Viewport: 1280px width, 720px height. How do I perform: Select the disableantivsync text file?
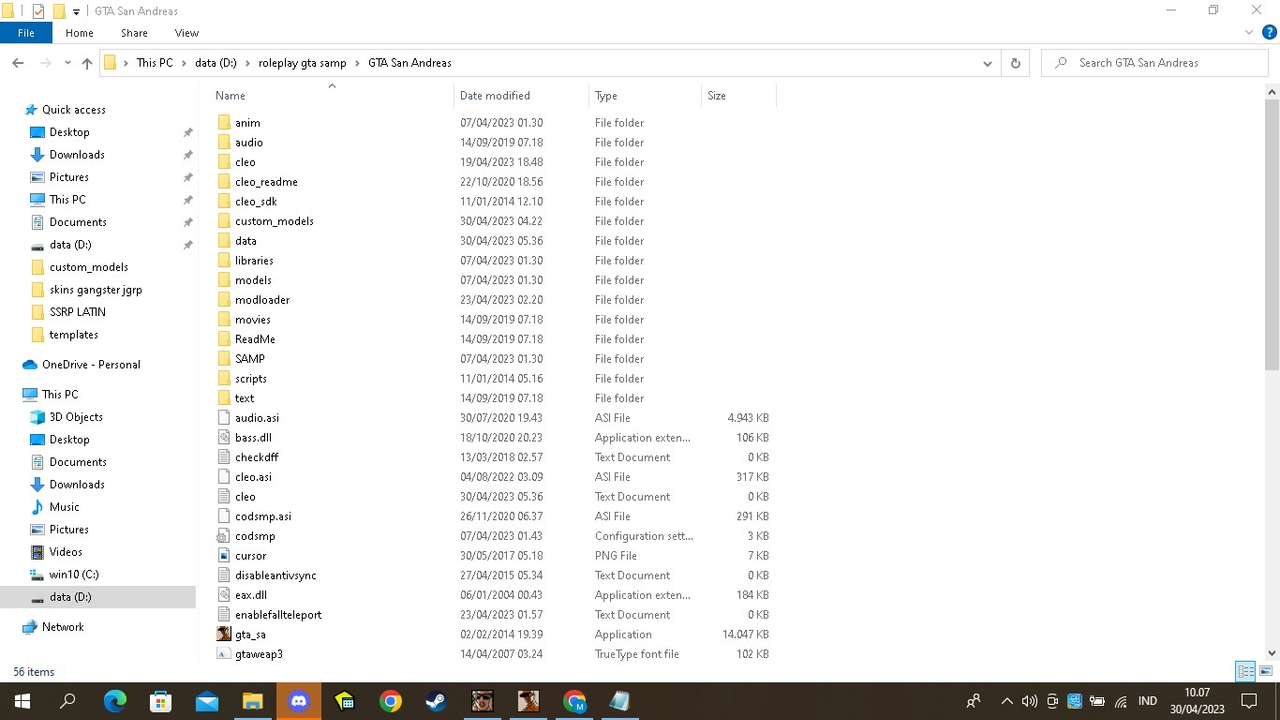pyautogui.click(x=275, y=576)
